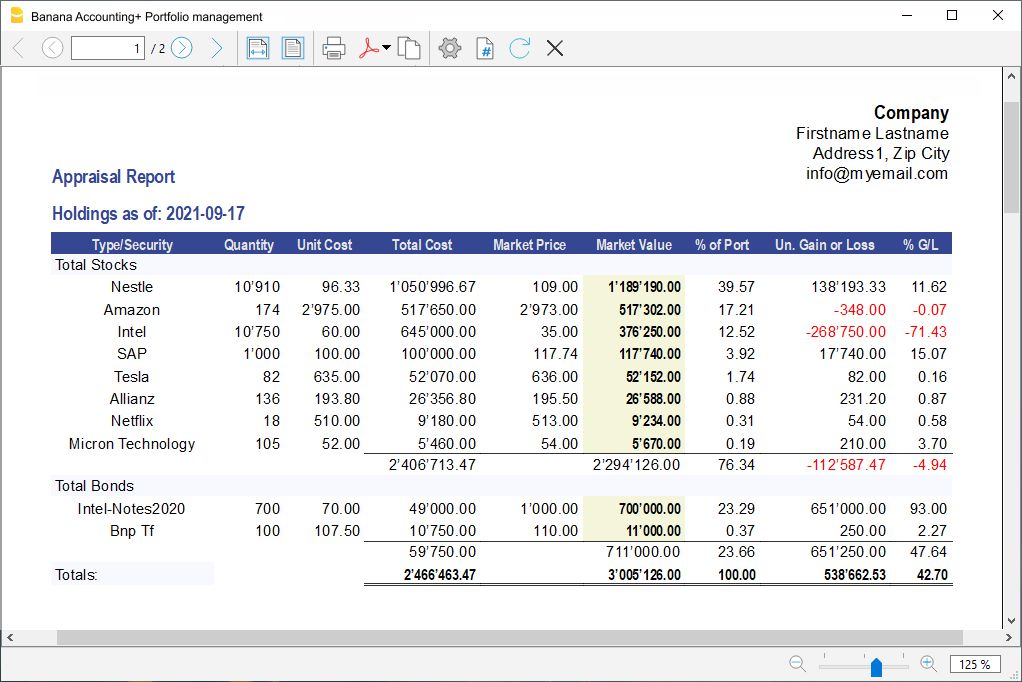Click the Total Cost column header
The width and height of the screenshot is (1022, 682).
[422, 245]
